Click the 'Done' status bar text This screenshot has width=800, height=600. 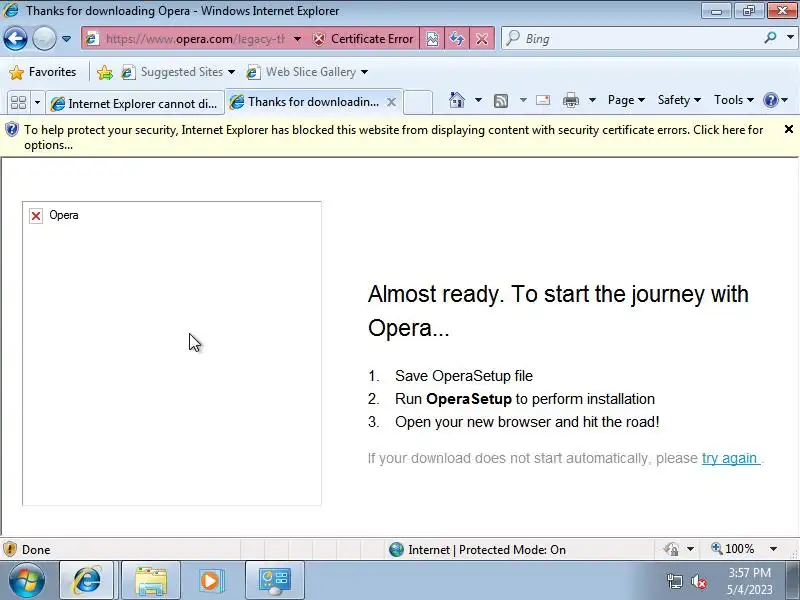pos(36,549)
